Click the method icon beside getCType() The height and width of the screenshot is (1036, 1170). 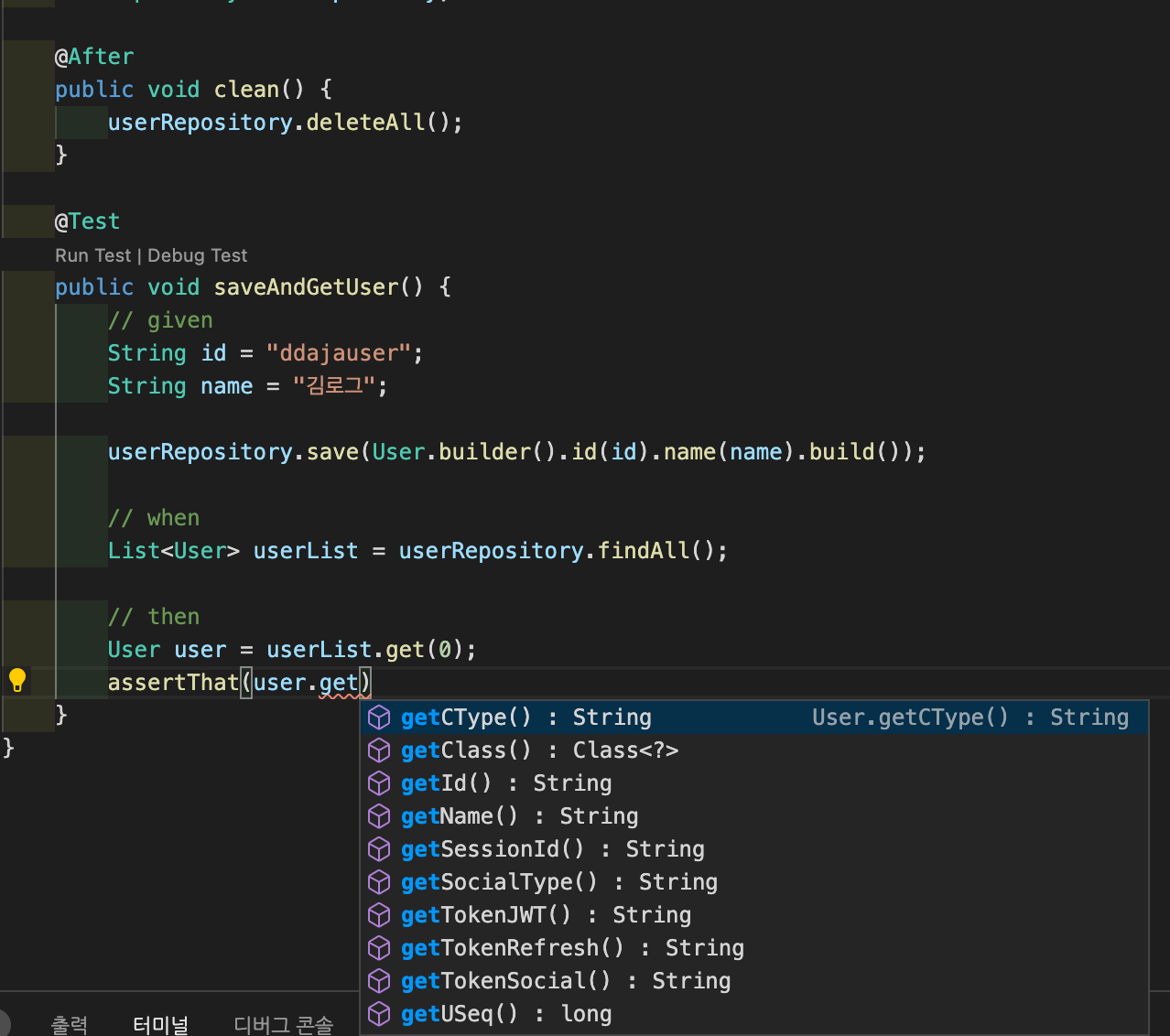379,718
